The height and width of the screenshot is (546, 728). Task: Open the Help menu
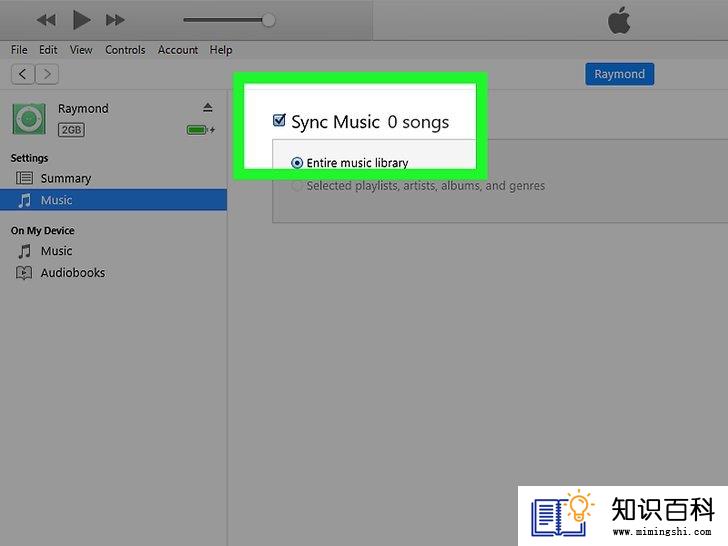click(221, 50)
